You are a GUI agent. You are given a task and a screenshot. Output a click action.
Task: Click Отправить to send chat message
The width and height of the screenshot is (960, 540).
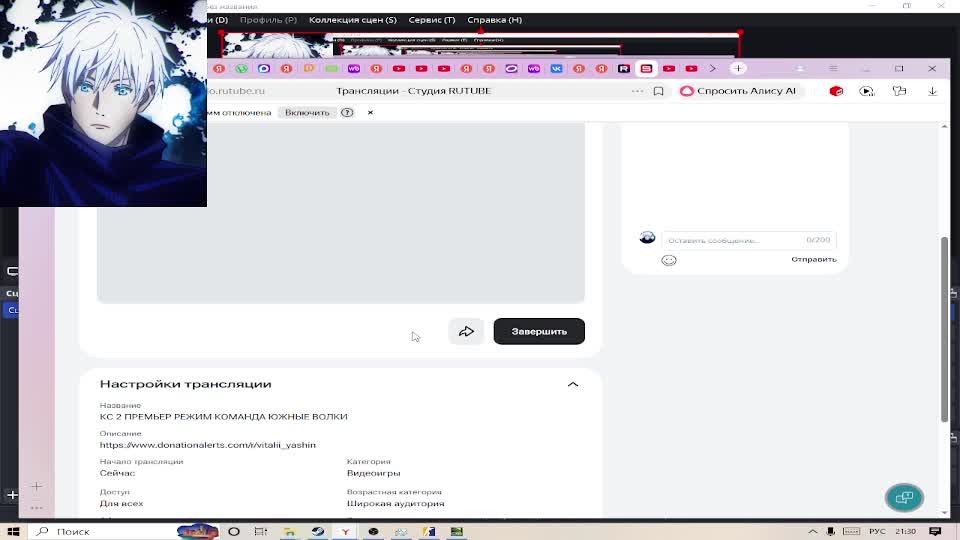814,259
